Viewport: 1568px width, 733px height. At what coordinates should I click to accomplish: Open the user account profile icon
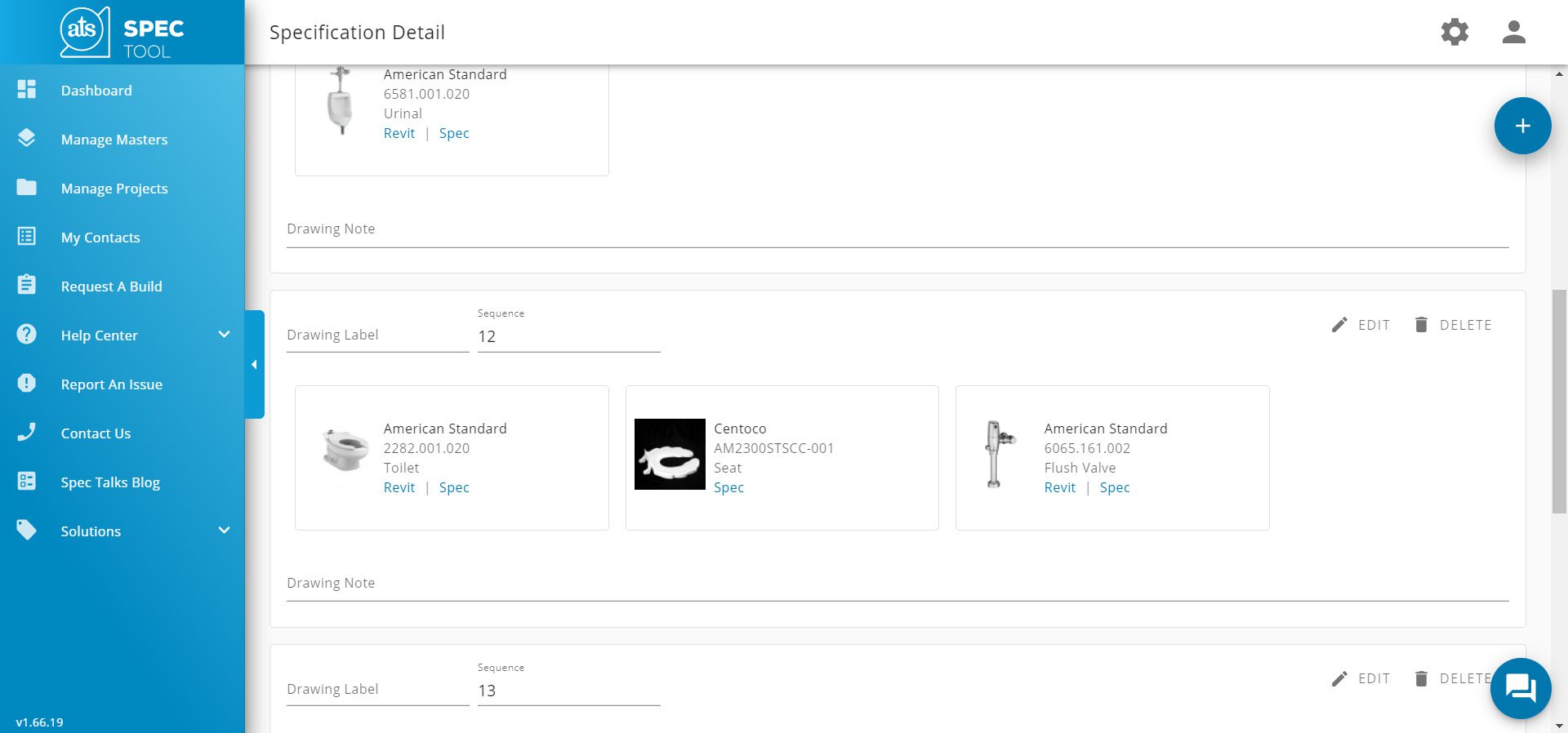tap(1514, 33)
